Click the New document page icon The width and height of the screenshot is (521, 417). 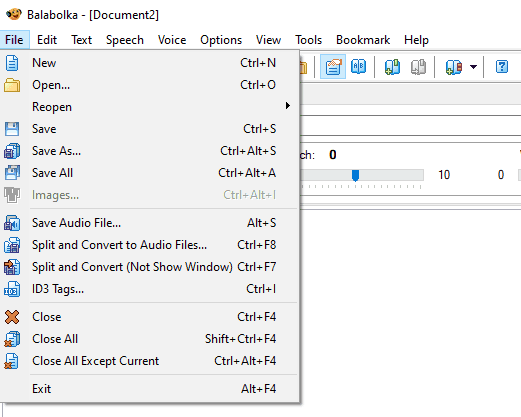tap(12, 63)
